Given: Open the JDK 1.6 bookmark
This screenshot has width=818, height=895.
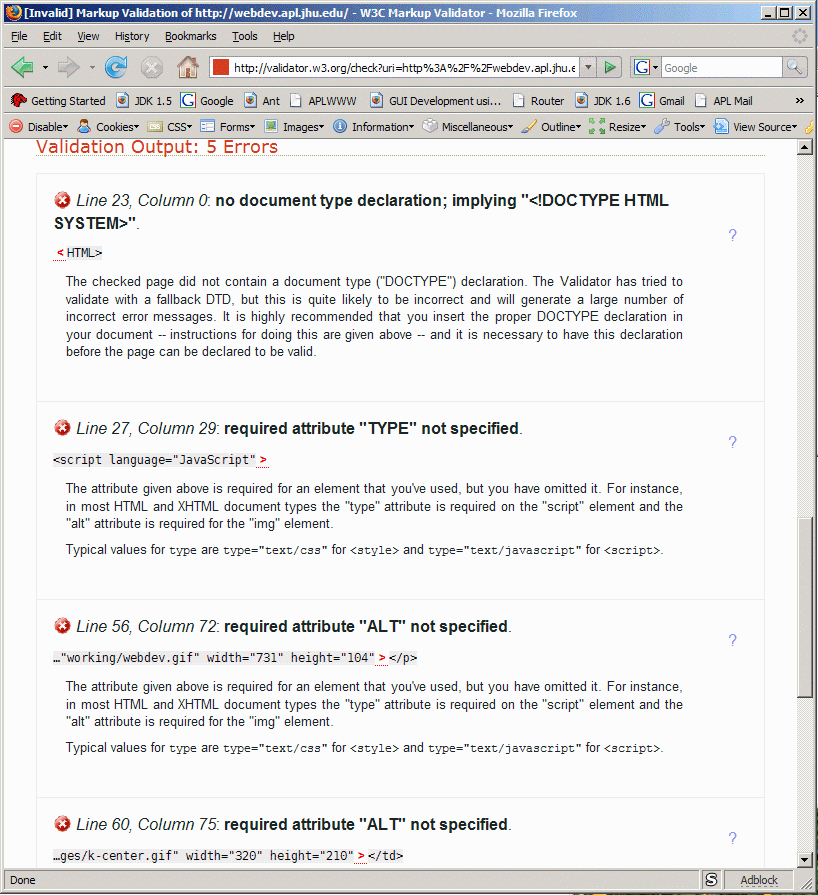Looking at the screenshot, I should click(x=602, y=100).
